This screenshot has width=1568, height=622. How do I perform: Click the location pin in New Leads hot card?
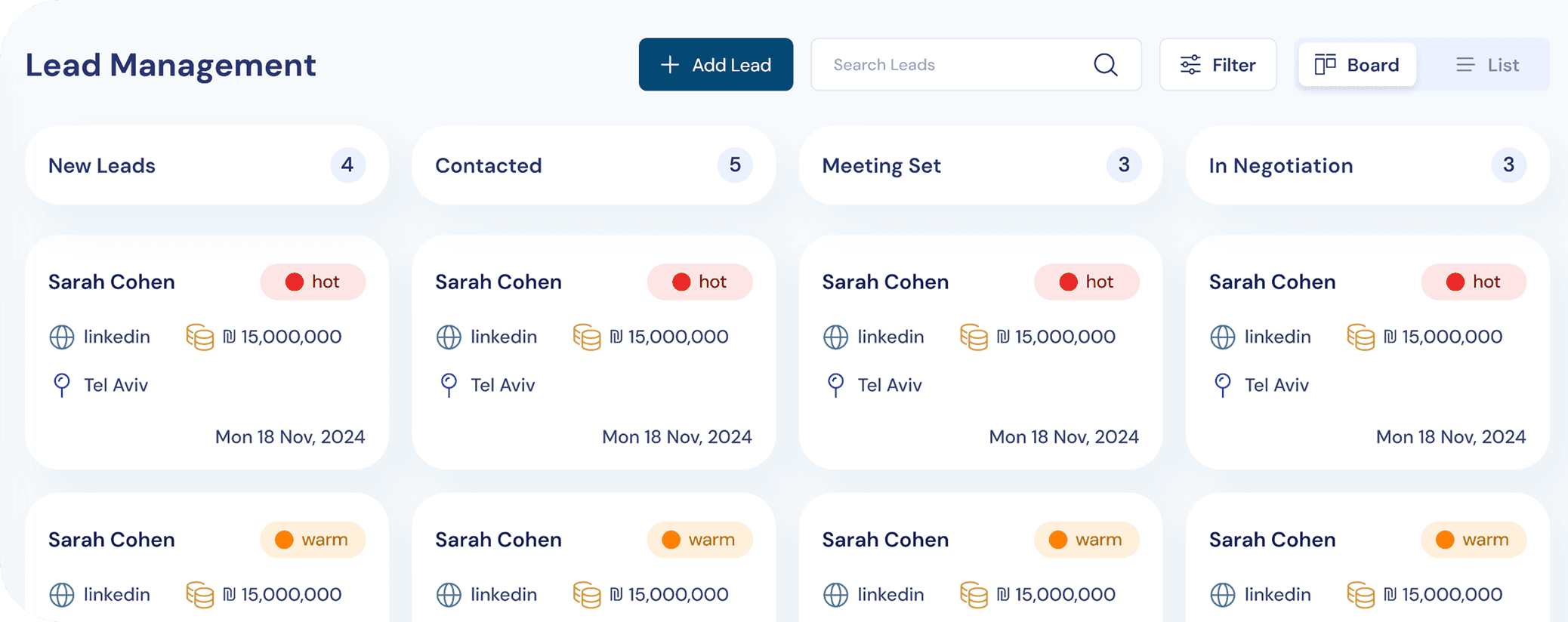[62, 385]
